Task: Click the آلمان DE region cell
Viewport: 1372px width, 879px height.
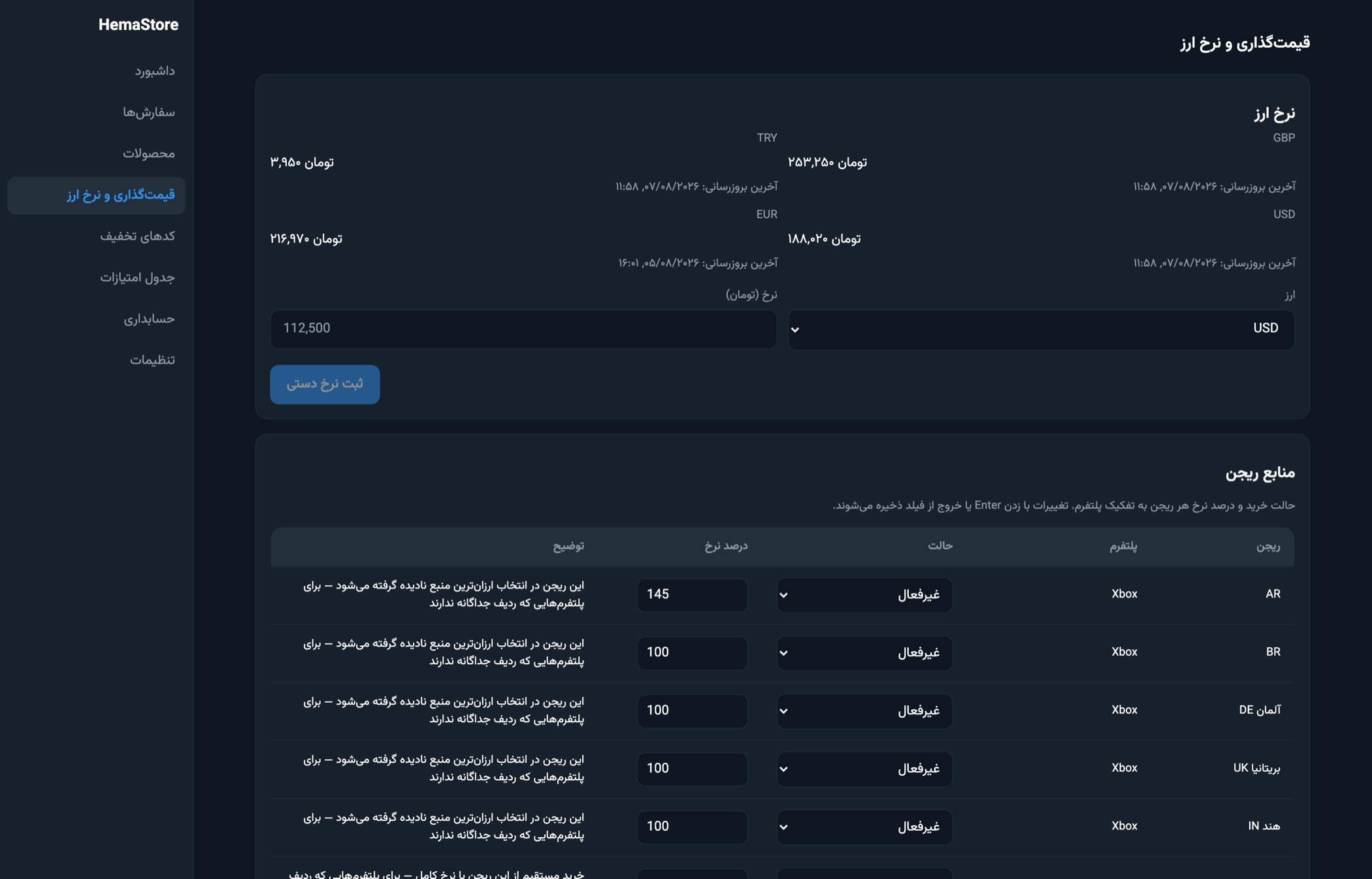Action: click(1260, 711)
